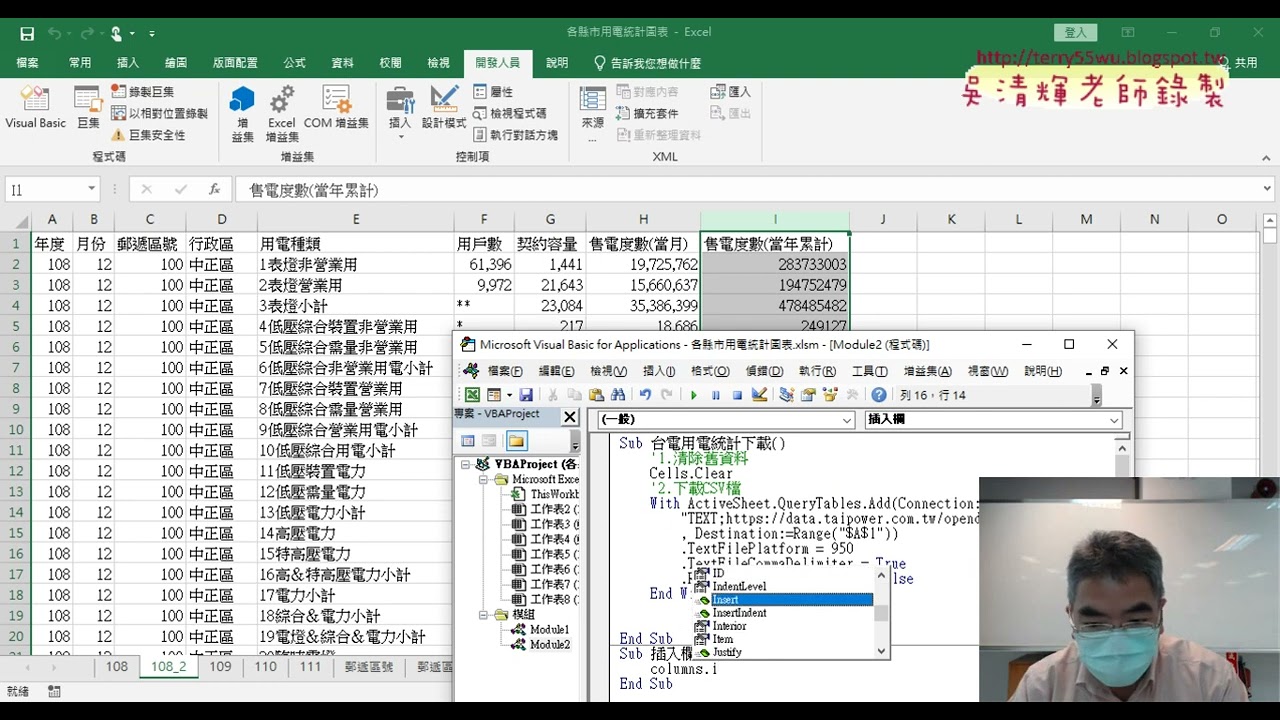This screenshot has height=720, width=1280.
Task: Open VBA help question mark icon
Action: point(879,395)
